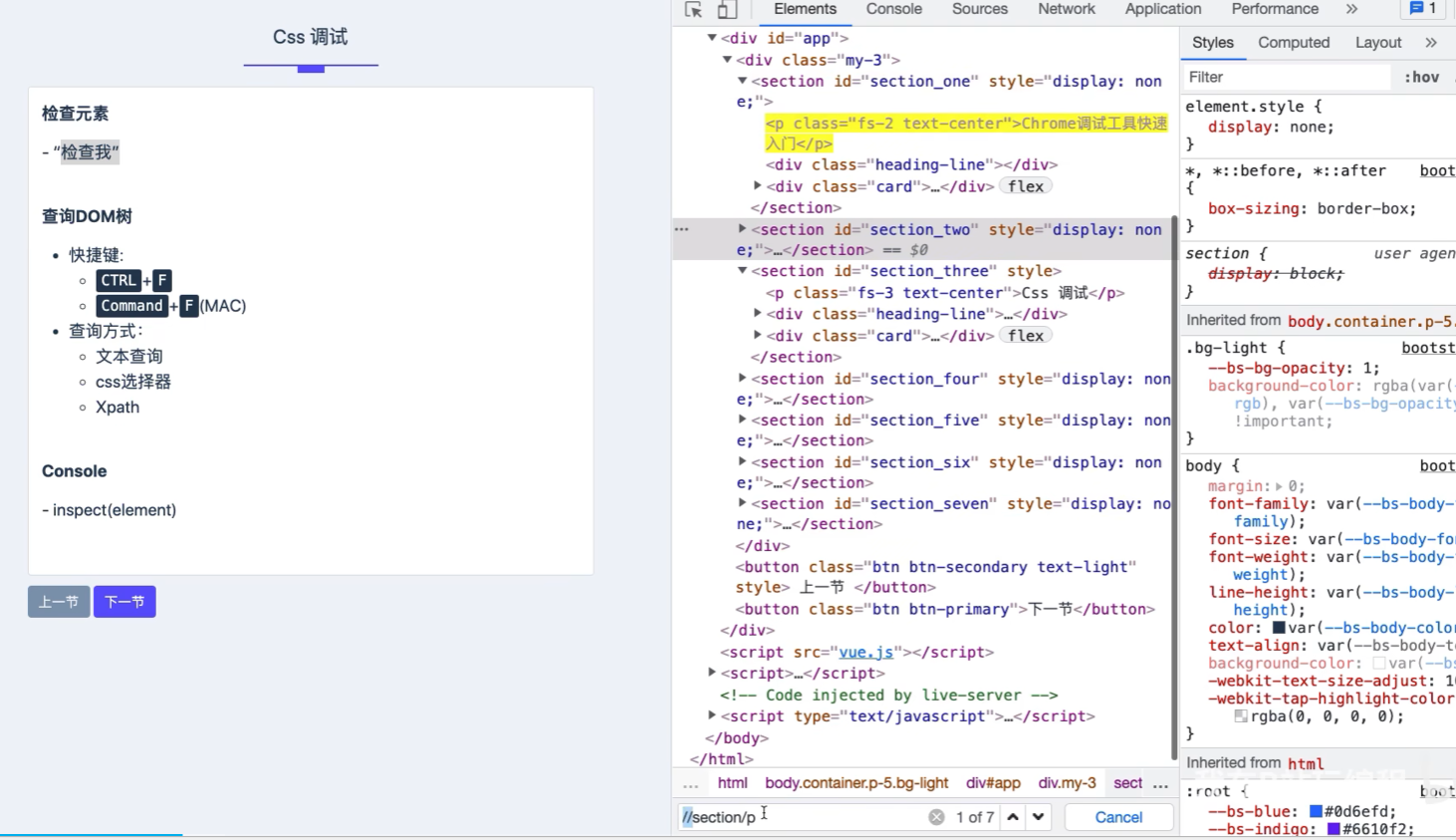Expand the section_six node
The image size is (1456, 840).
(742, 462)
